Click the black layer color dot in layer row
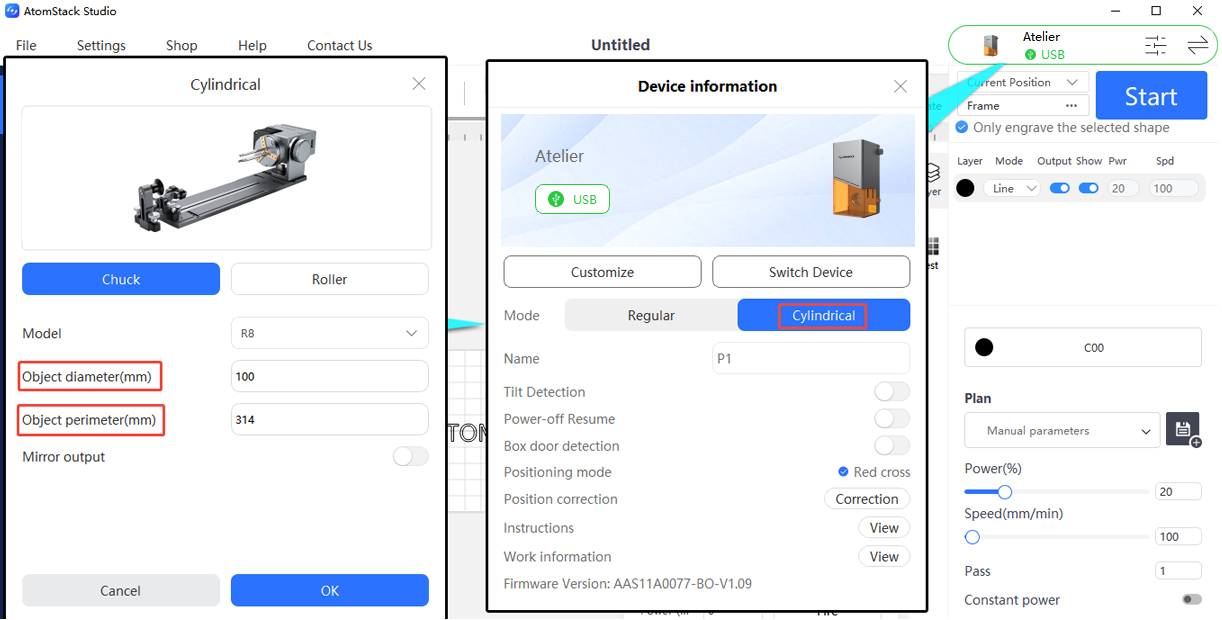 965,188
